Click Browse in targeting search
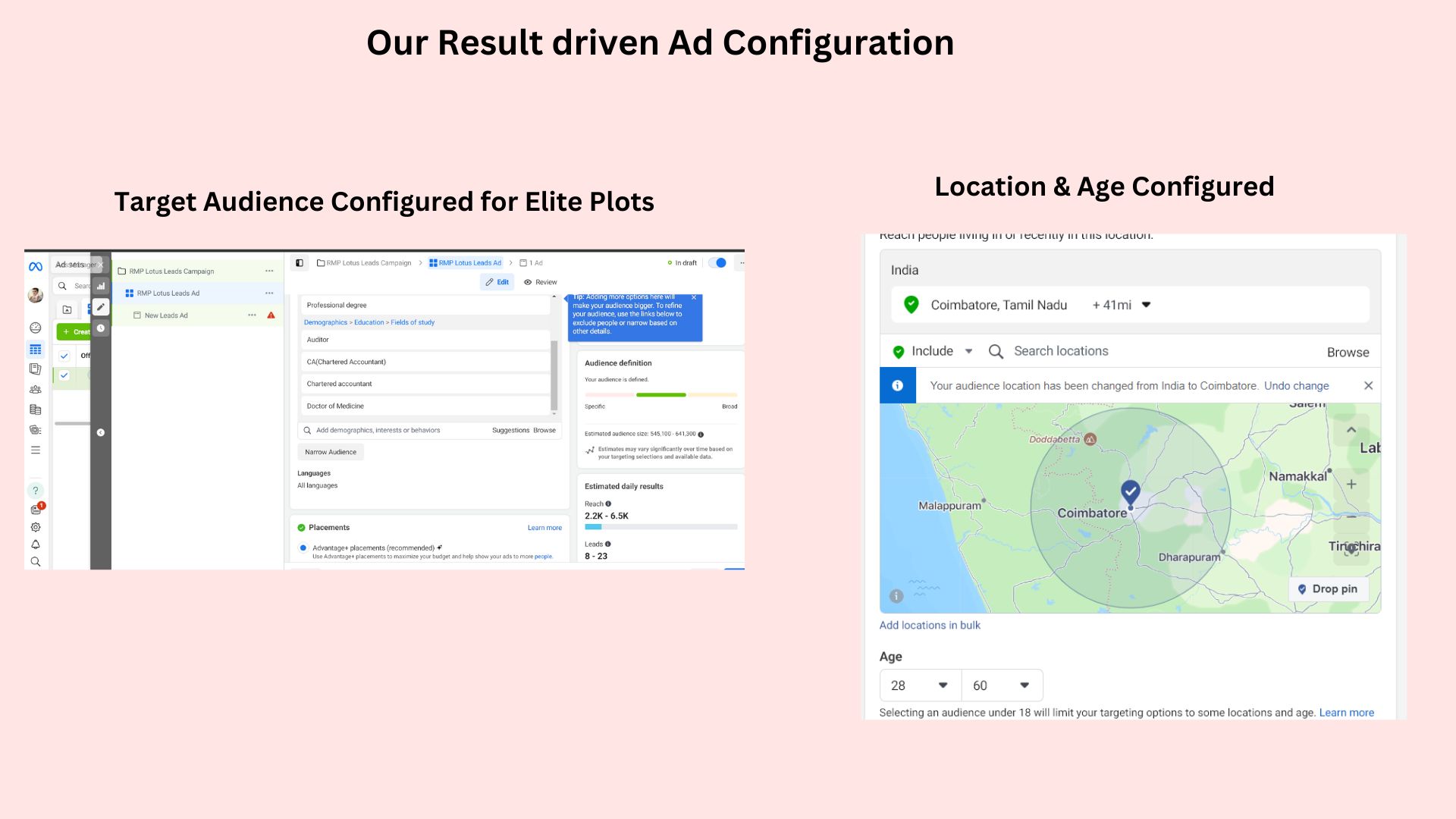Screen dimensions: 1456x819 (x=544, y=430)
